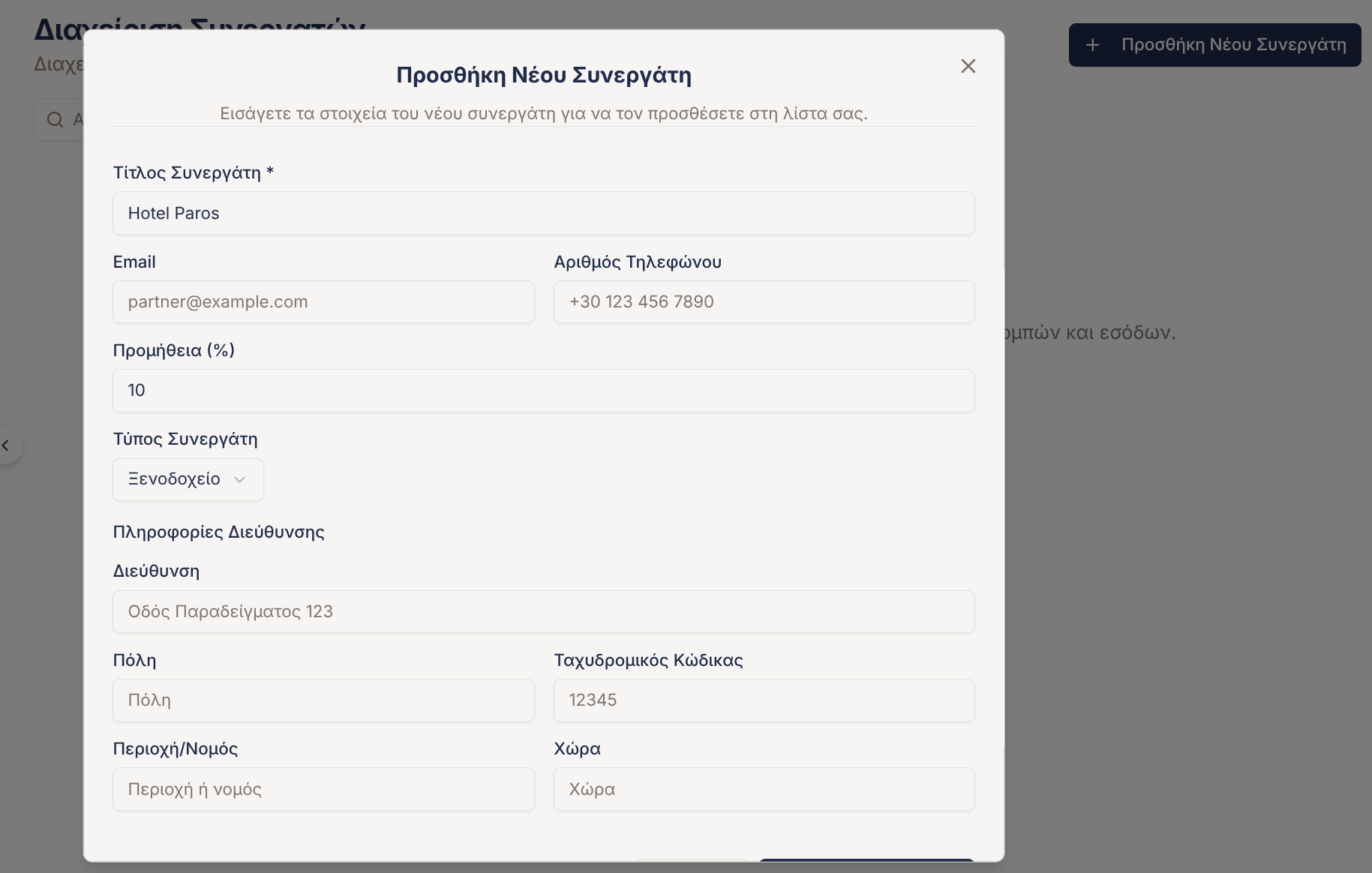Focus the Πόλη city input box
Image resolution: width=1372 pixels, height=873 pixels.
323,700
